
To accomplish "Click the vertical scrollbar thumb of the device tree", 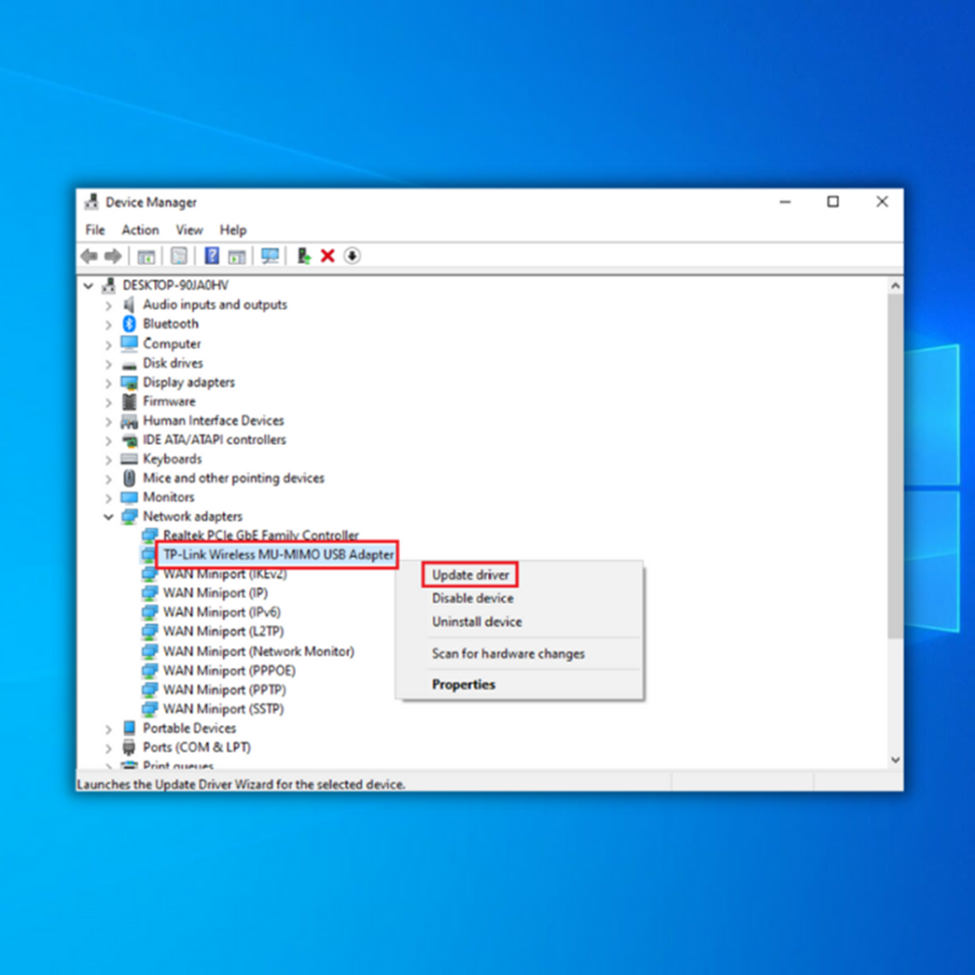I will click(895, 466).
